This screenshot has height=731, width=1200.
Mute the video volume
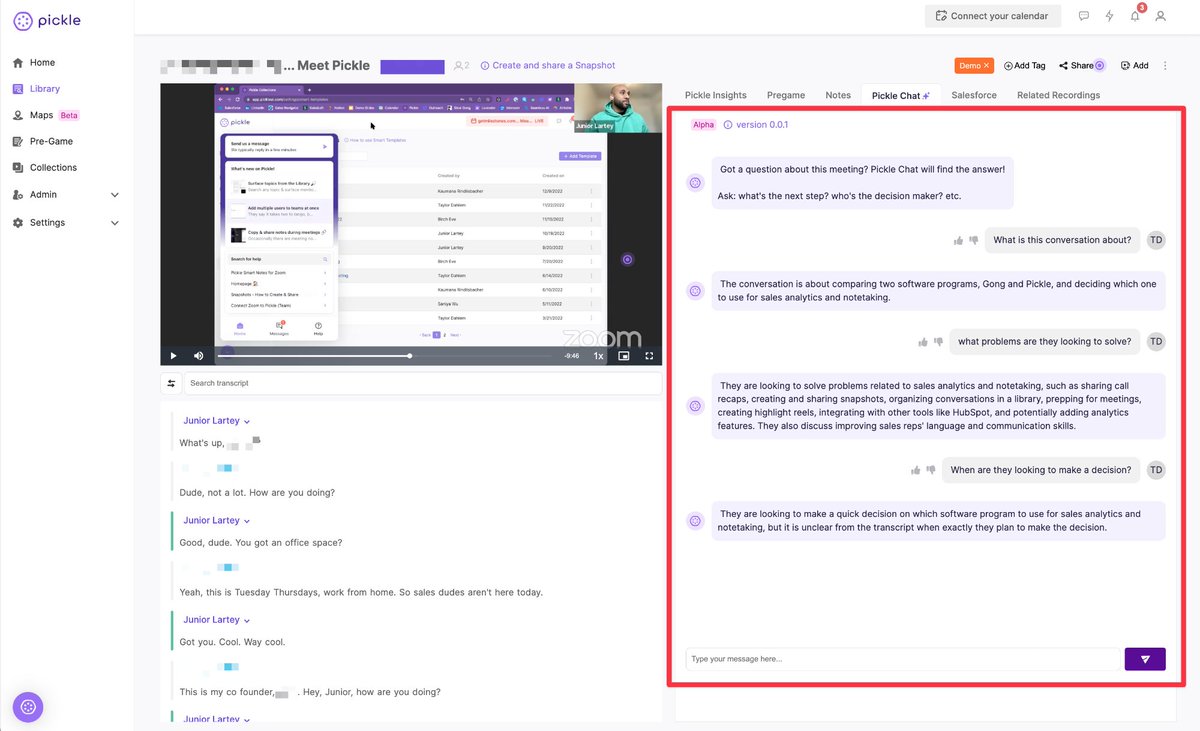pos(198,356)
